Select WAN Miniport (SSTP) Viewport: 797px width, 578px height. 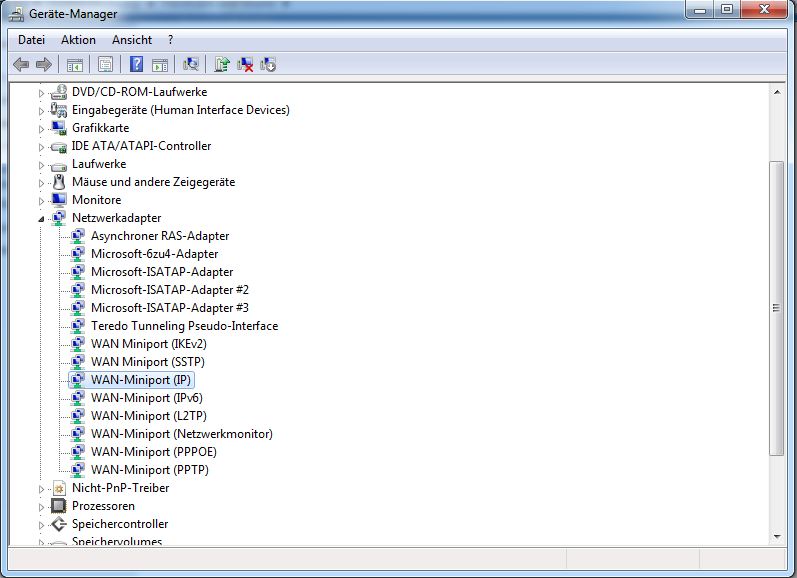click(148, 362)
